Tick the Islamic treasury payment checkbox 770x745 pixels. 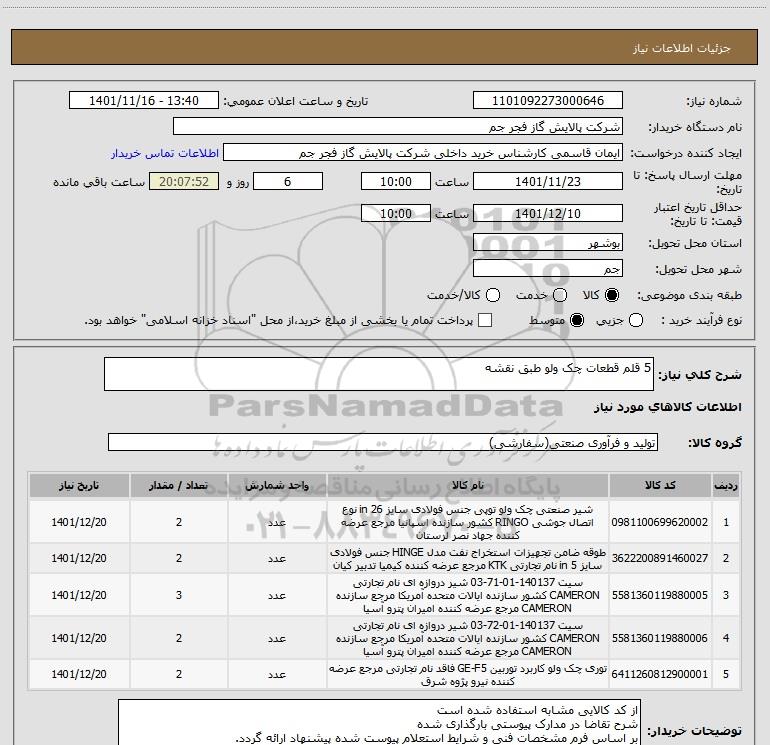pos(485,320)
